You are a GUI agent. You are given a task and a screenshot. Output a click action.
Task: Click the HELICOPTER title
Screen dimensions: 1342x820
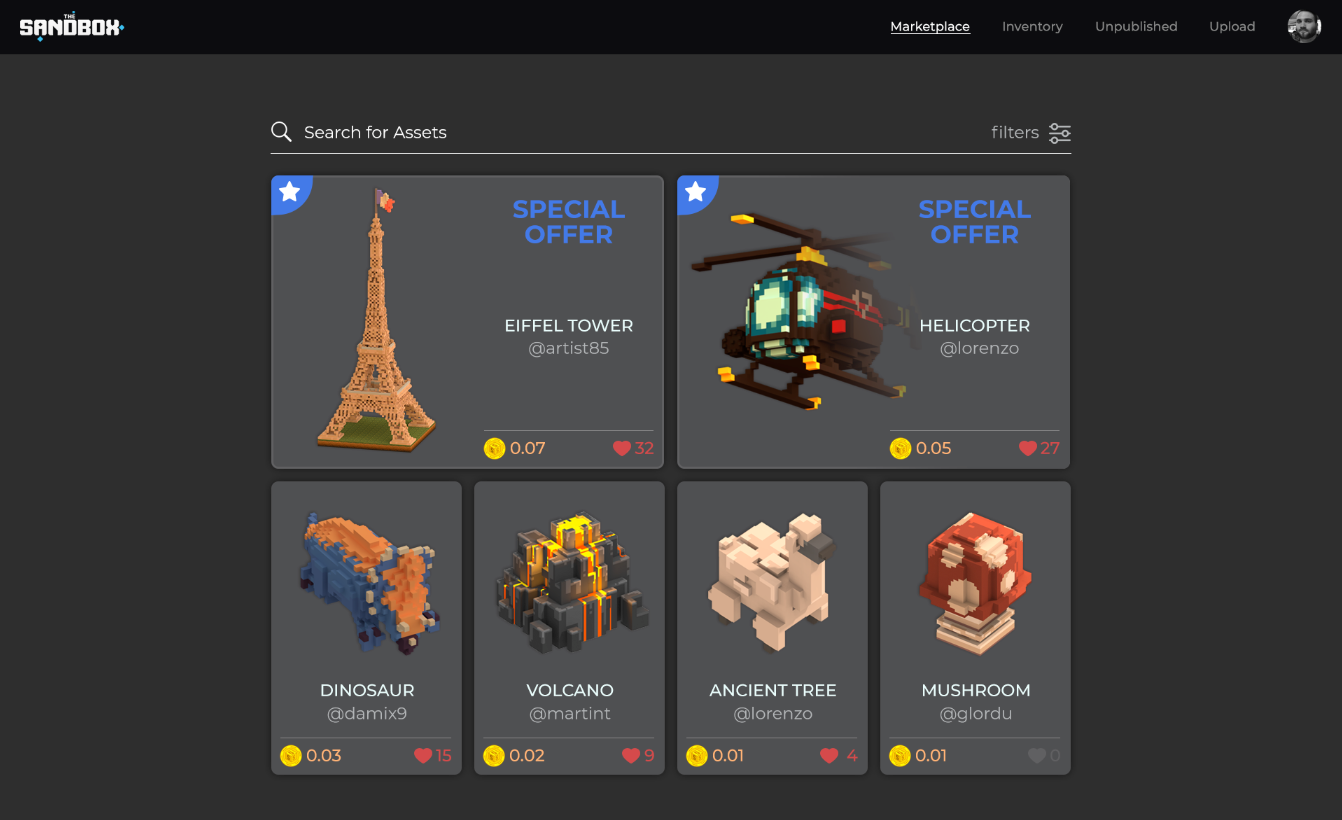[975, 326]
